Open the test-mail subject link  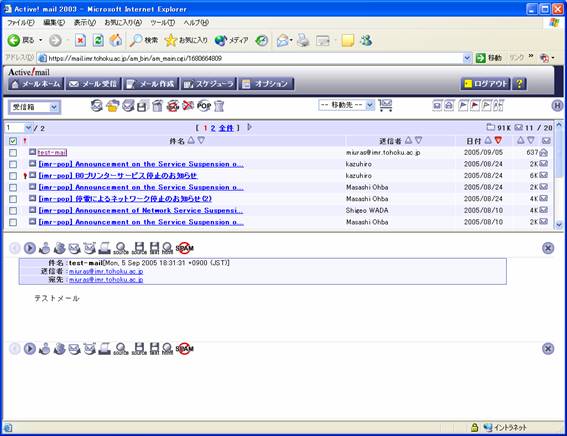pos(52,153)
